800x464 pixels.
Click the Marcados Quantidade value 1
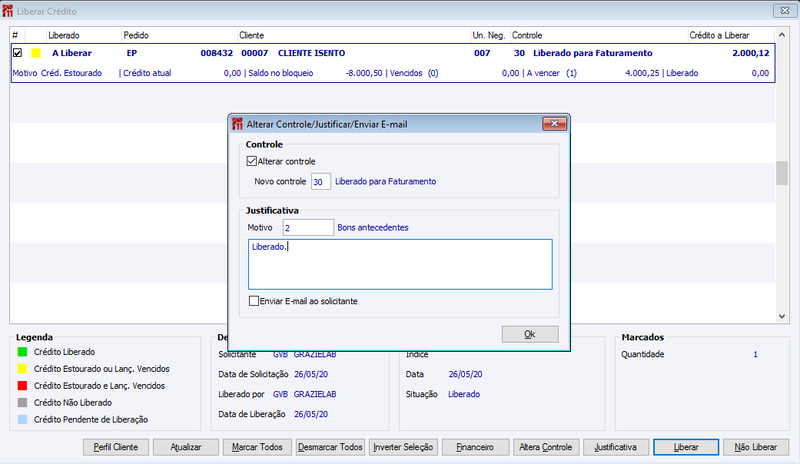coord(756,354)
